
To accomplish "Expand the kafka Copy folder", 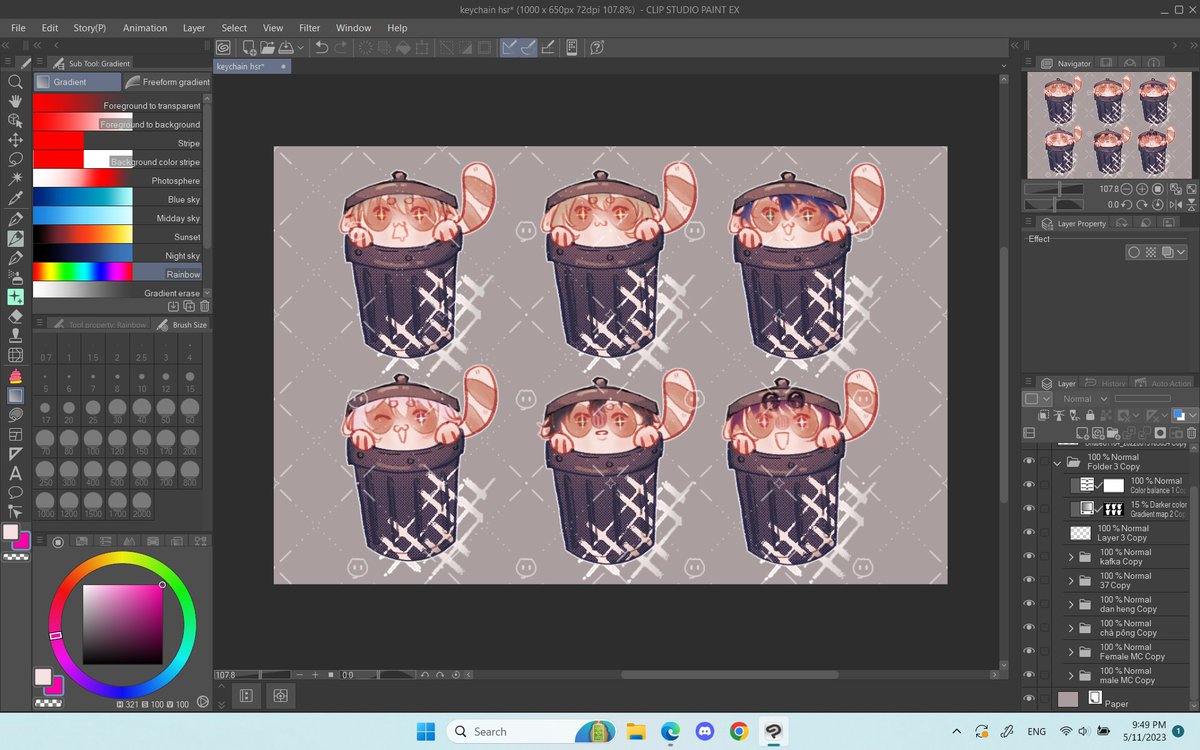I will [x=1071, y=557].
